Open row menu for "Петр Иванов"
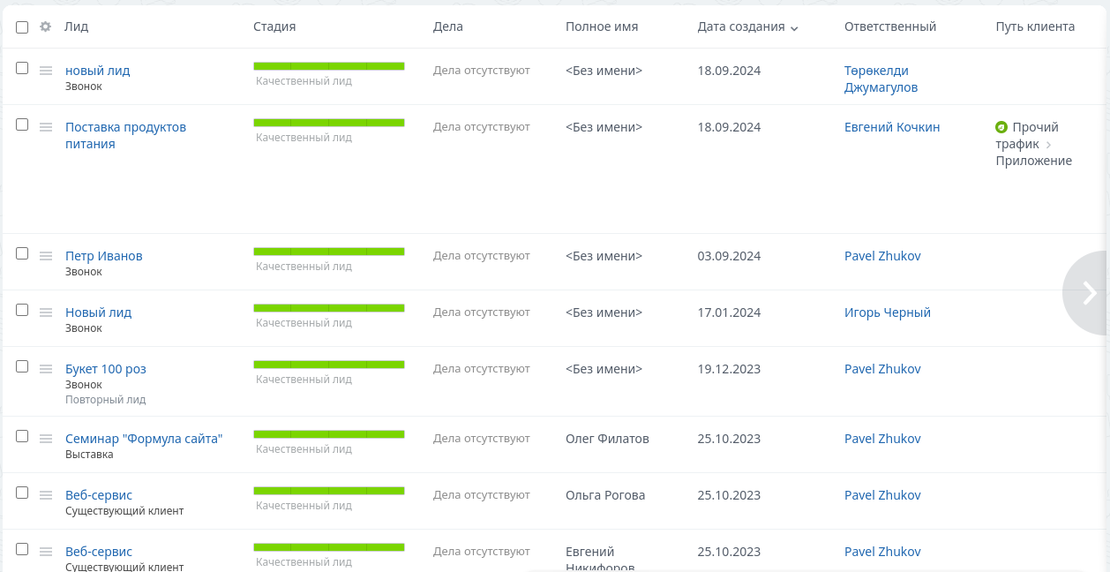Viewport: 1110px width, 572px height. [x=45, y=256]
